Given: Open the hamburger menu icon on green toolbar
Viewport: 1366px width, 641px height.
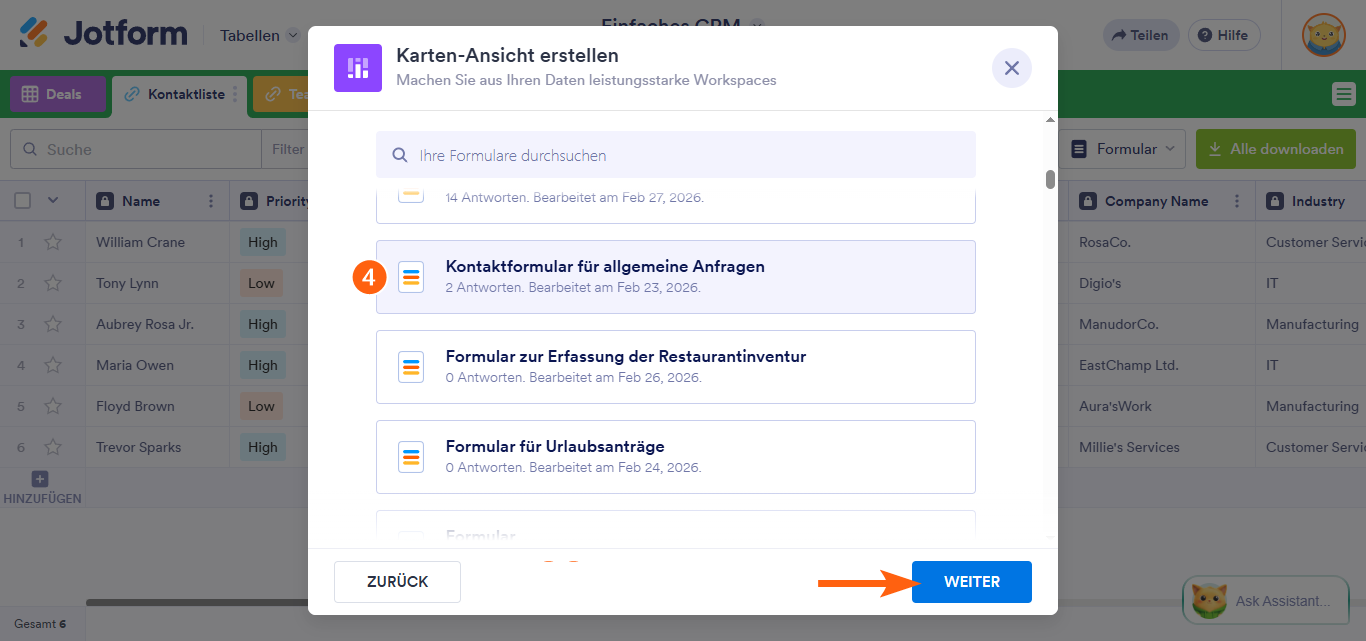Looking at the screenshot, I should click(x=1344, y=94).
